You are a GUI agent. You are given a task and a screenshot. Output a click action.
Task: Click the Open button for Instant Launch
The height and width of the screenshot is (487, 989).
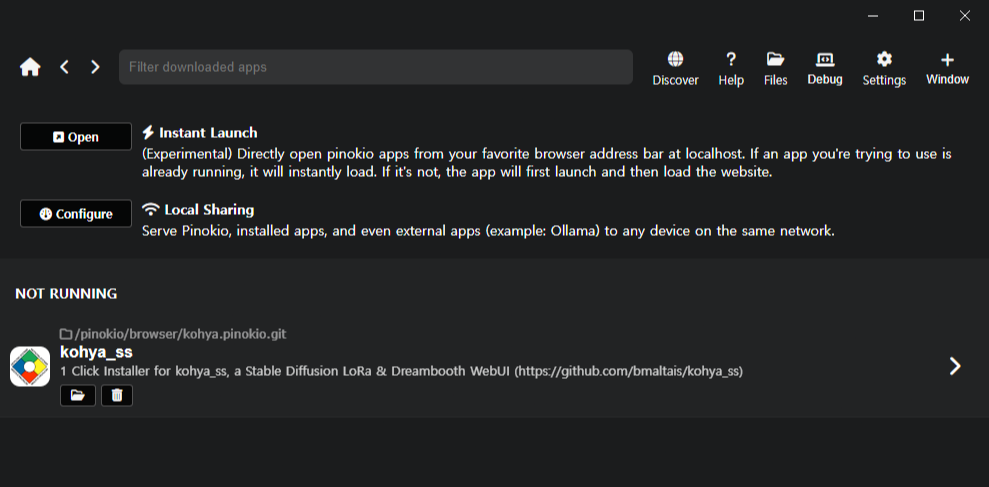pyautogui.click(x=76, y=137)
